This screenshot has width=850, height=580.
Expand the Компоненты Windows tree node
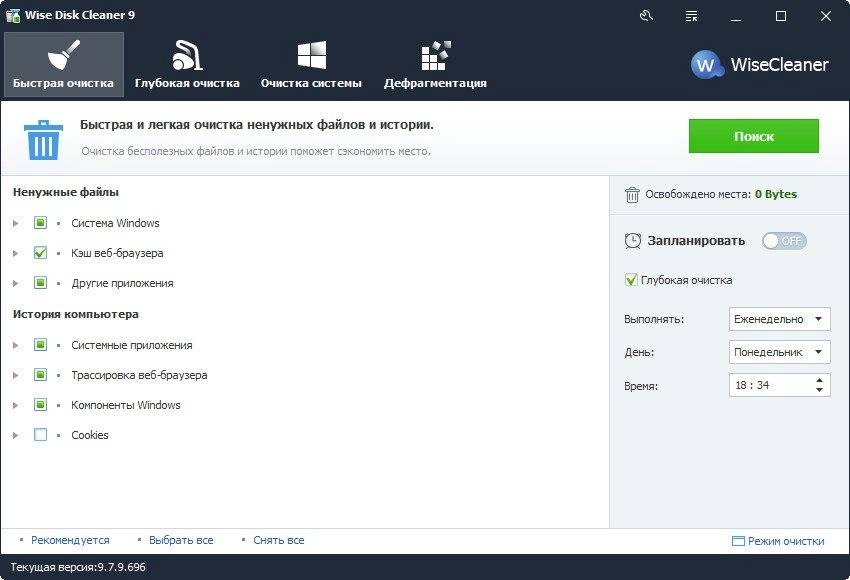coord(16,405)
